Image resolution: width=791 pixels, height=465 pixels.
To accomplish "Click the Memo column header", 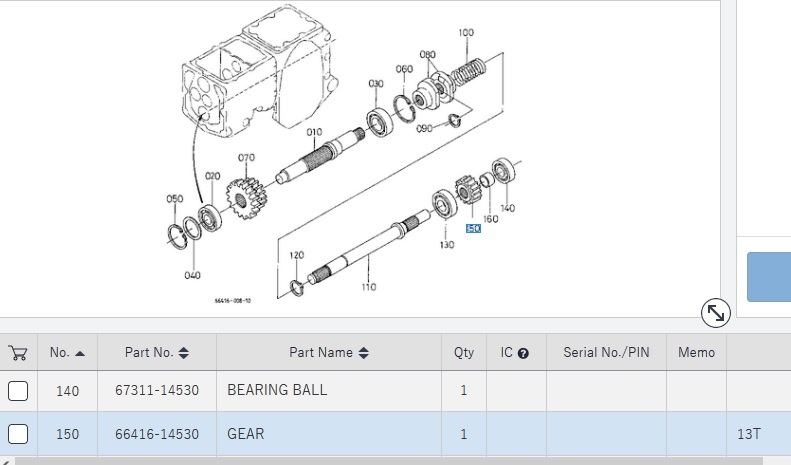I will point(696,353).
